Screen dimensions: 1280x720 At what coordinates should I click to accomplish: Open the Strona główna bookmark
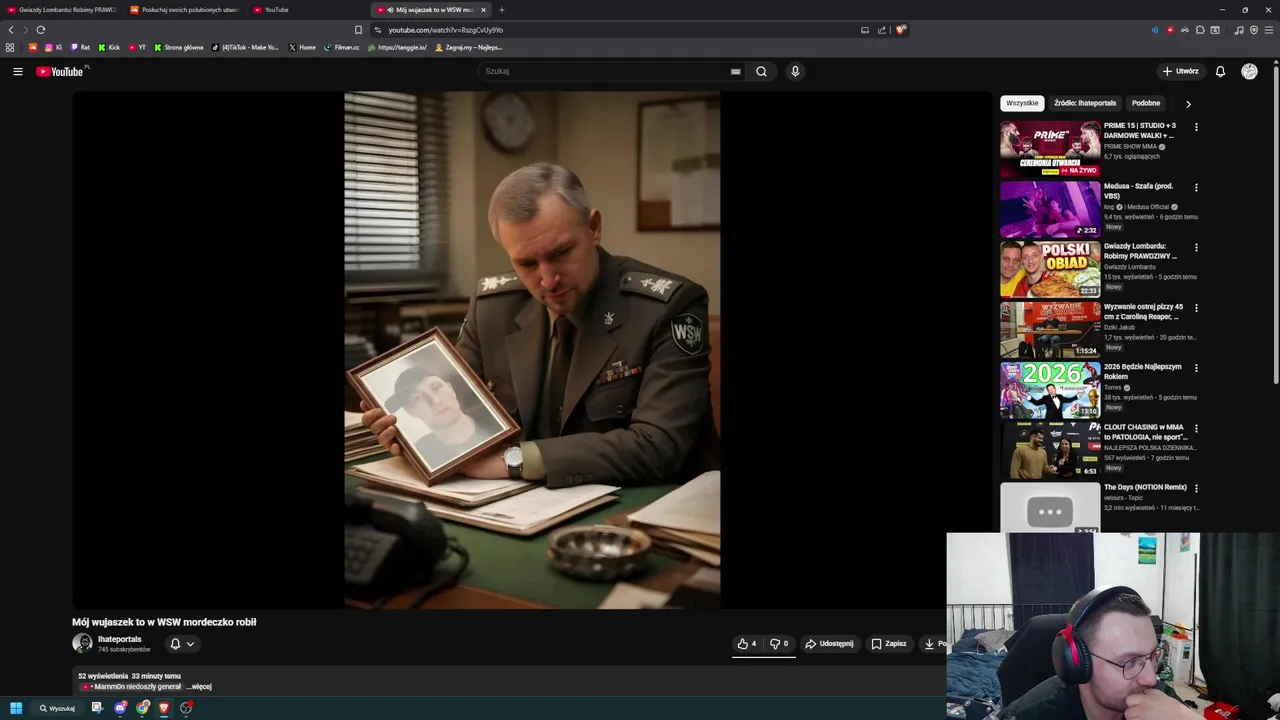[x=179, y=47]
